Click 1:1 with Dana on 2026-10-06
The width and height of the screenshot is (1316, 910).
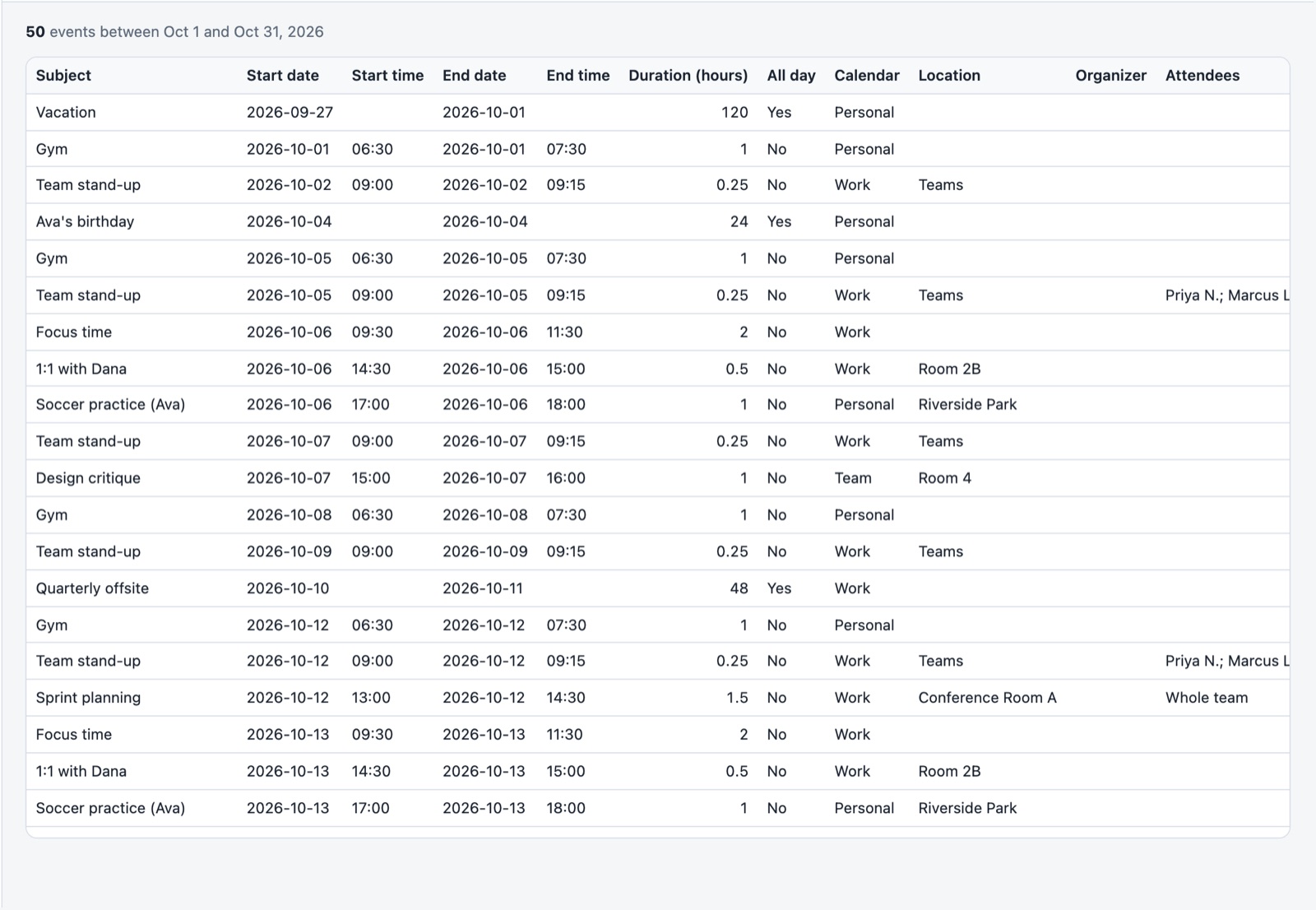(x=81, y=369)
